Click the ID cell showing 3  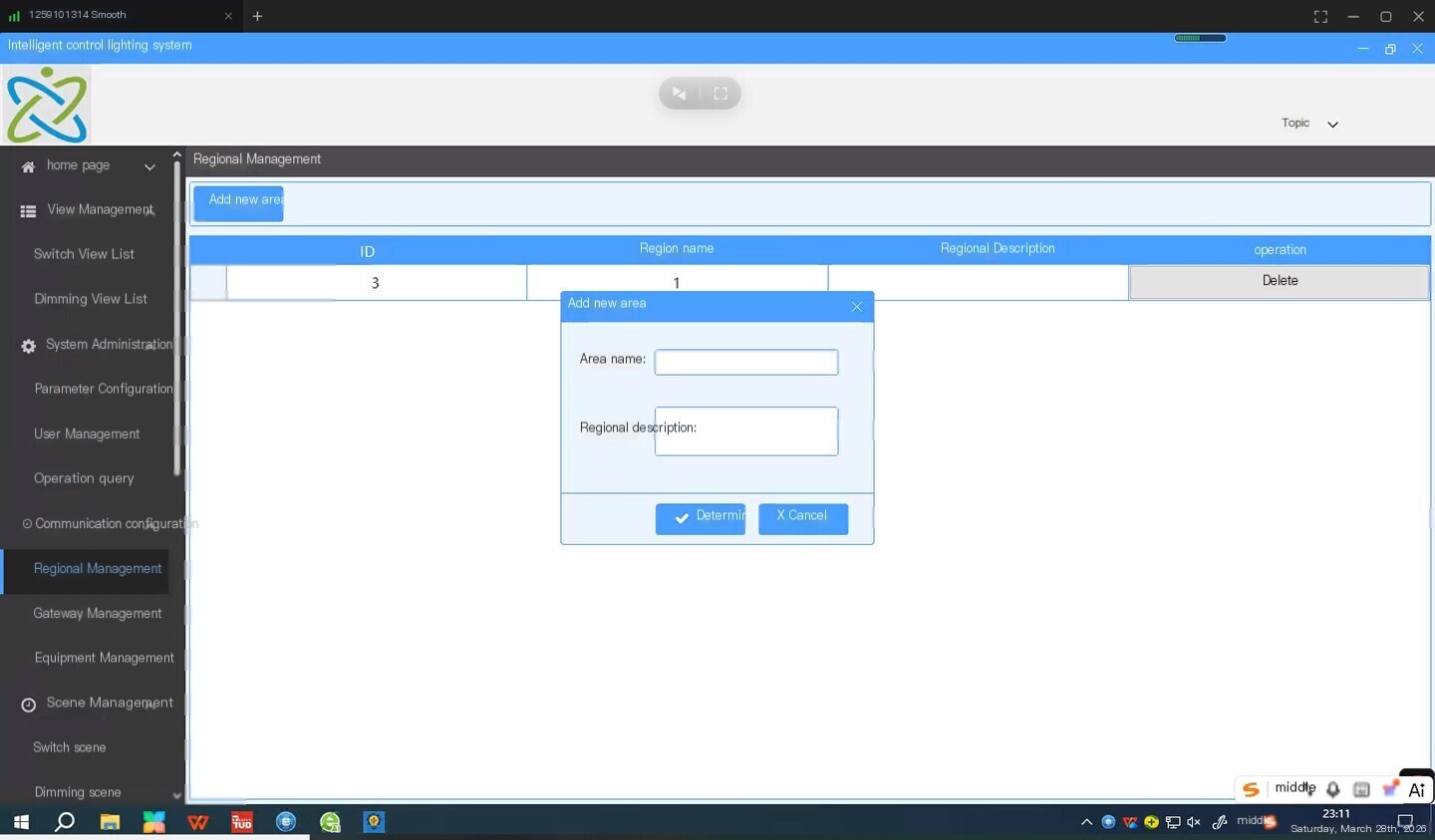click(x=376, y=283)
